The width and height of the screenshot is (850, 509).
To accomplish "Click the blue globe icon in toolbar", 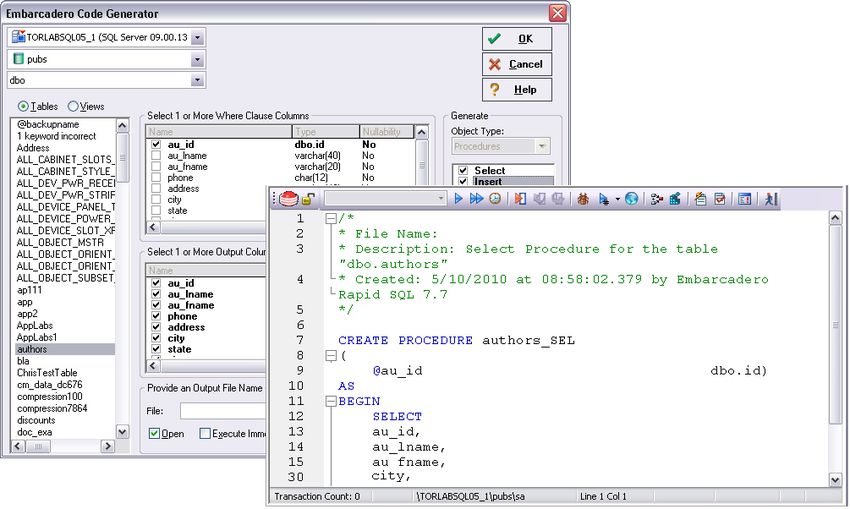I will pos(631,199).
